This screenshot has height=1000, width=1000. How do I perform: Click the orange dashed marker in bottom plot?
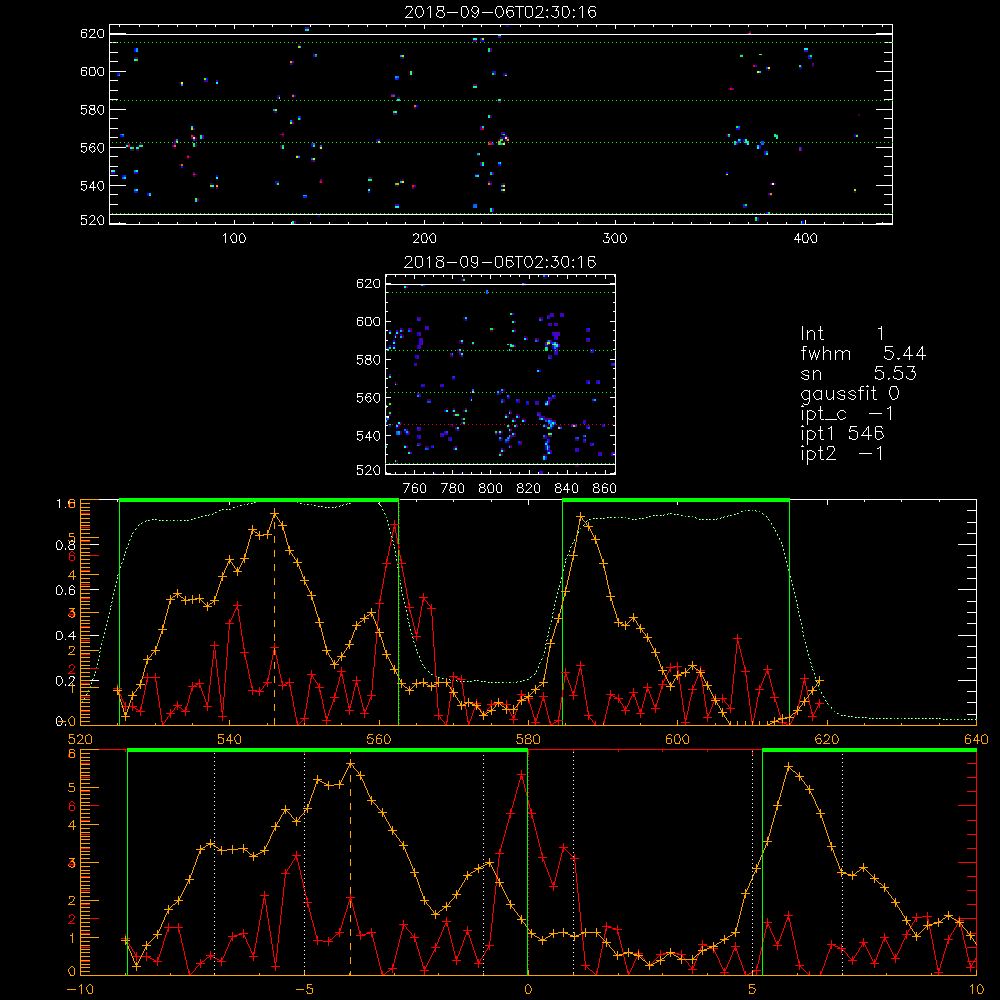click(x=350, y=867)
